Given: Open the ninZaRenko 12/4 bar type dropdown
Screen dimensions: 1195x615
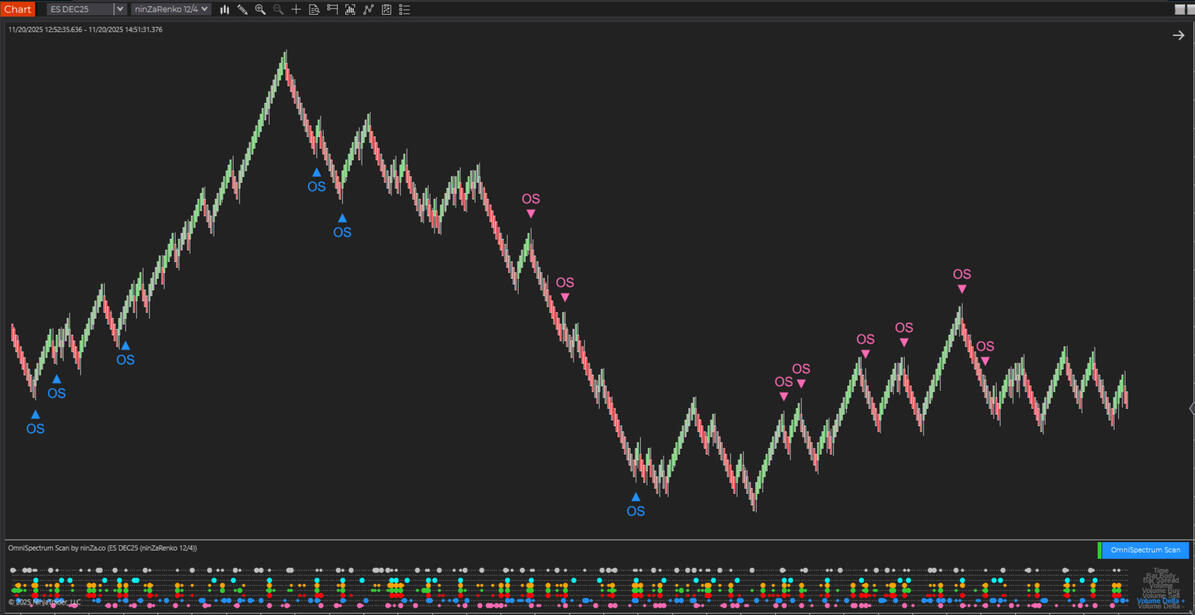Looking at the screenshot, I should click(171, 9).
